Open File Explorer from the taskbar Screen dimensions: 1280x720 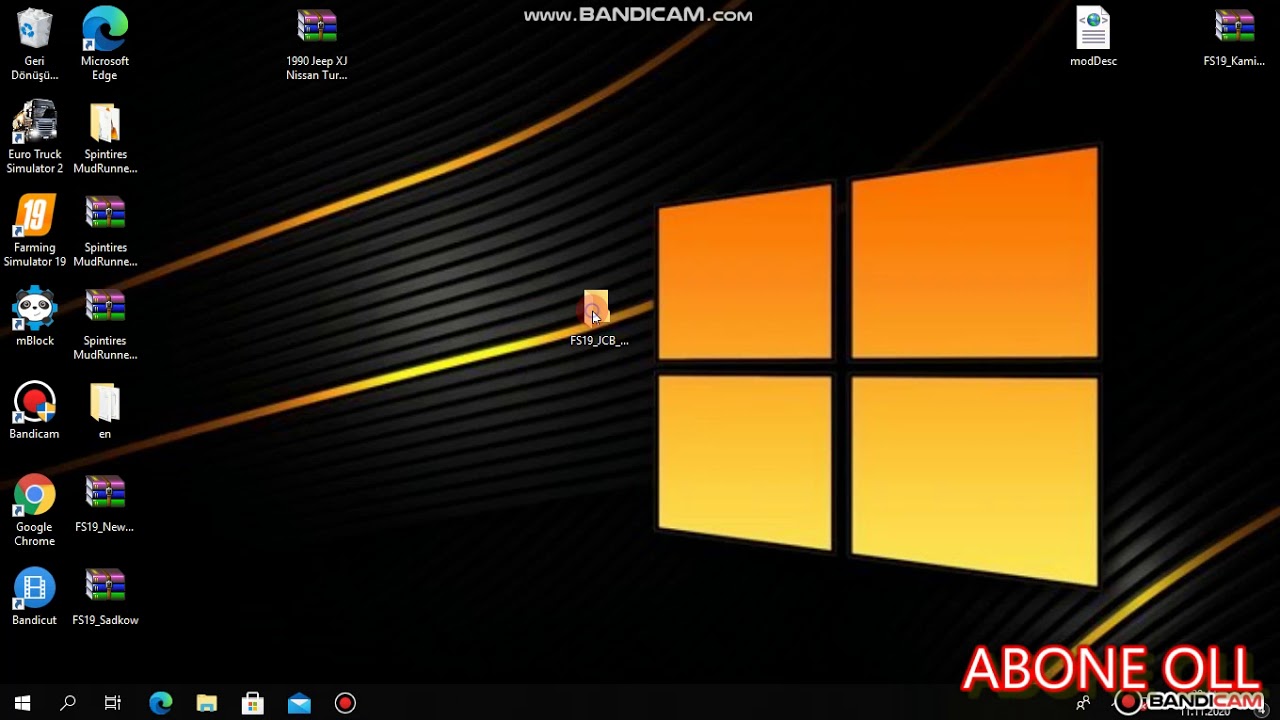207,703
